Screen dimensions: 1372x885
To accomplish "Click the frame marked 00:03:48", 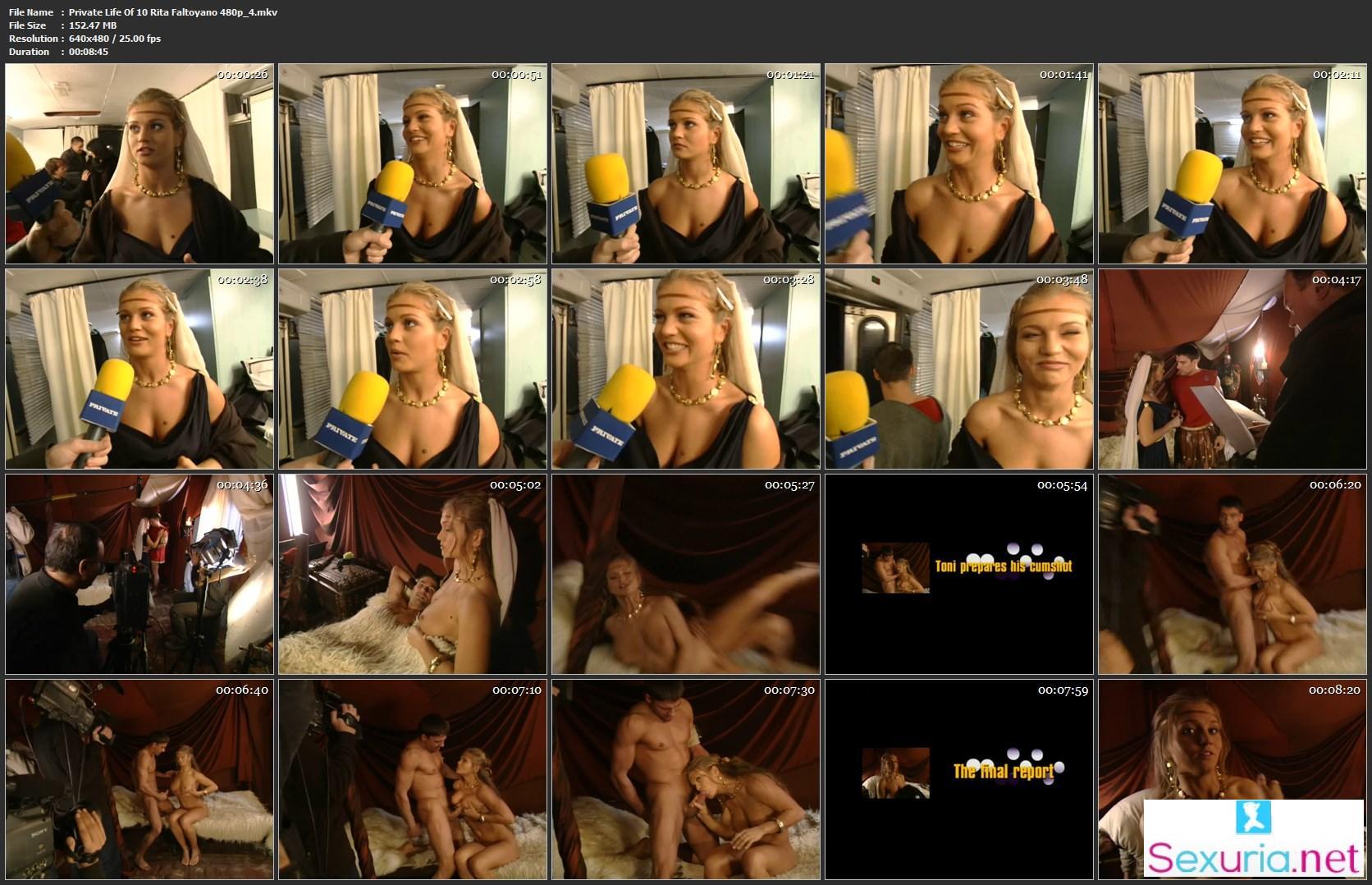I will [x=959, y=369].
